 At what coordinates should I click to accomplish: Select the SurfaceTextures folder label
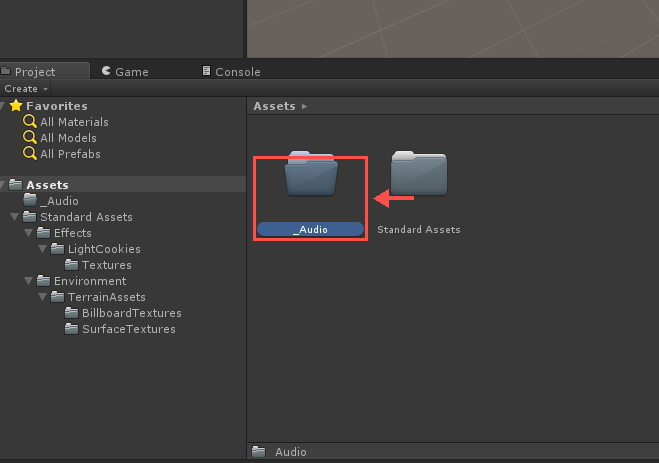pyautogui.click(x=129, y=329)
